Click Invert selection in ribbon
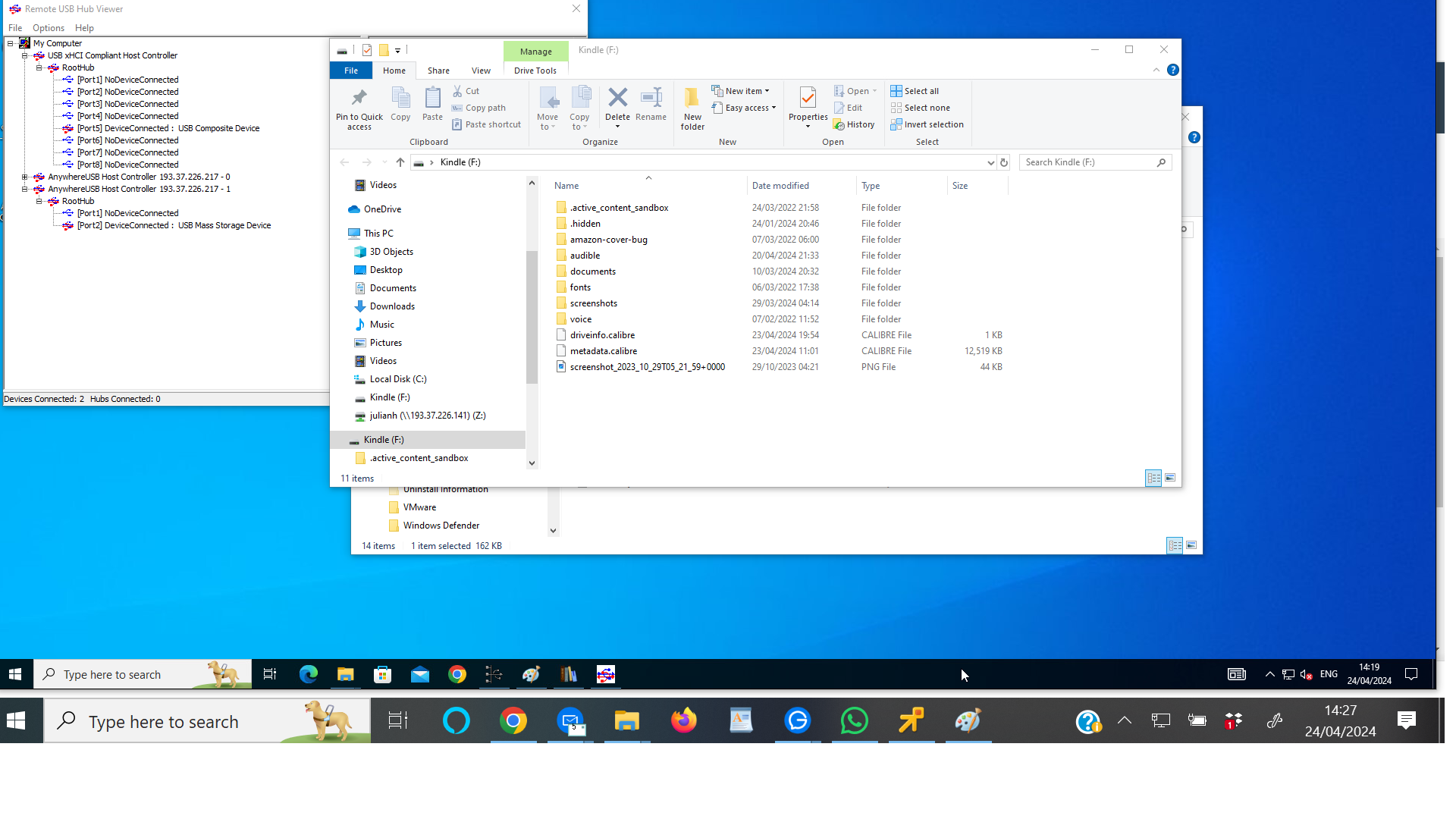The image size is (1456, 819). click(927, 124)
